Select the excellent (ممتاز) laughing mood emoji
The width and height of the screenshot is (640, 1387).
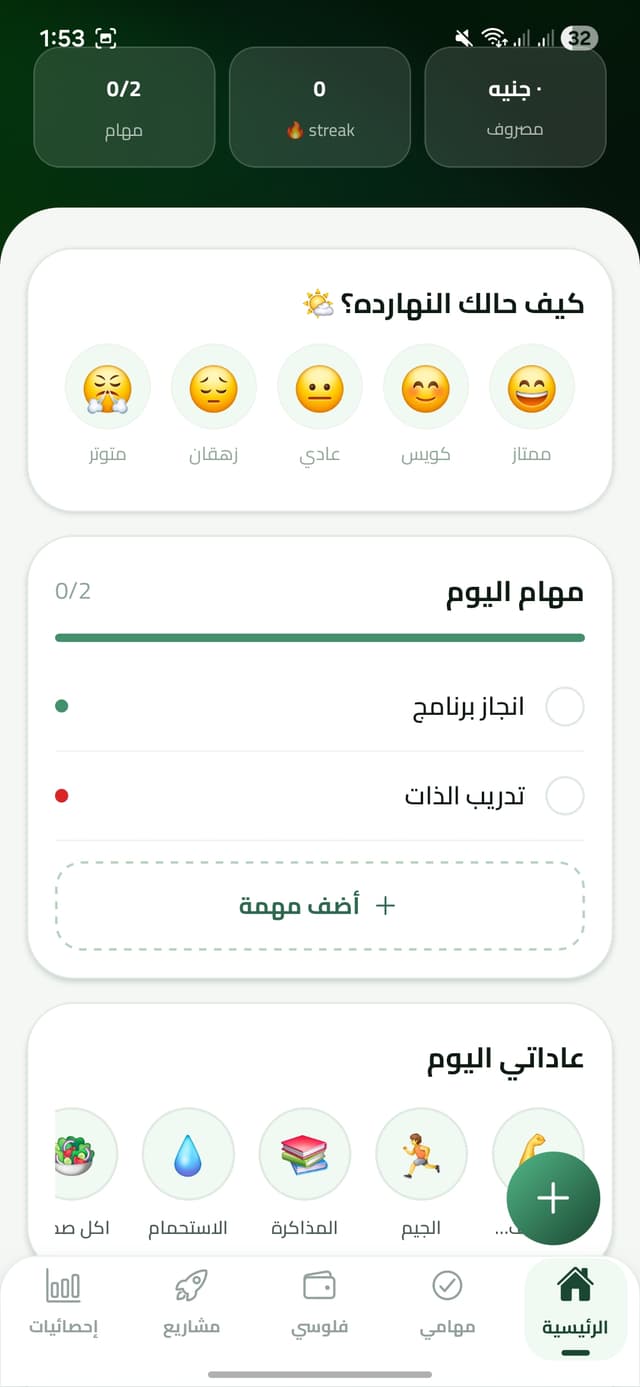(x=532, y=386)
